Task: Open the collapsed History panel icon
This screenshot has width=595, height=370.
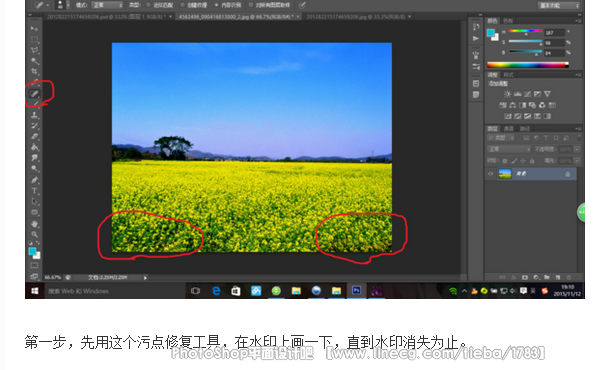Action: (x=476, y=27)
